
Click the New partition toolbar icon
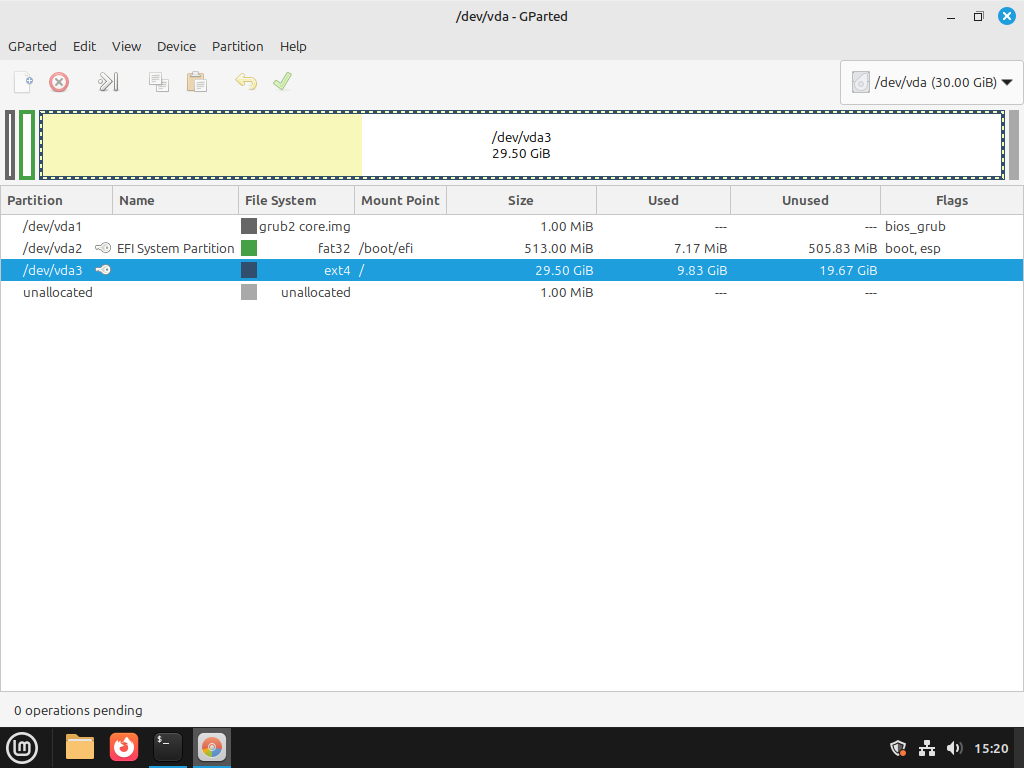[23, 82]
